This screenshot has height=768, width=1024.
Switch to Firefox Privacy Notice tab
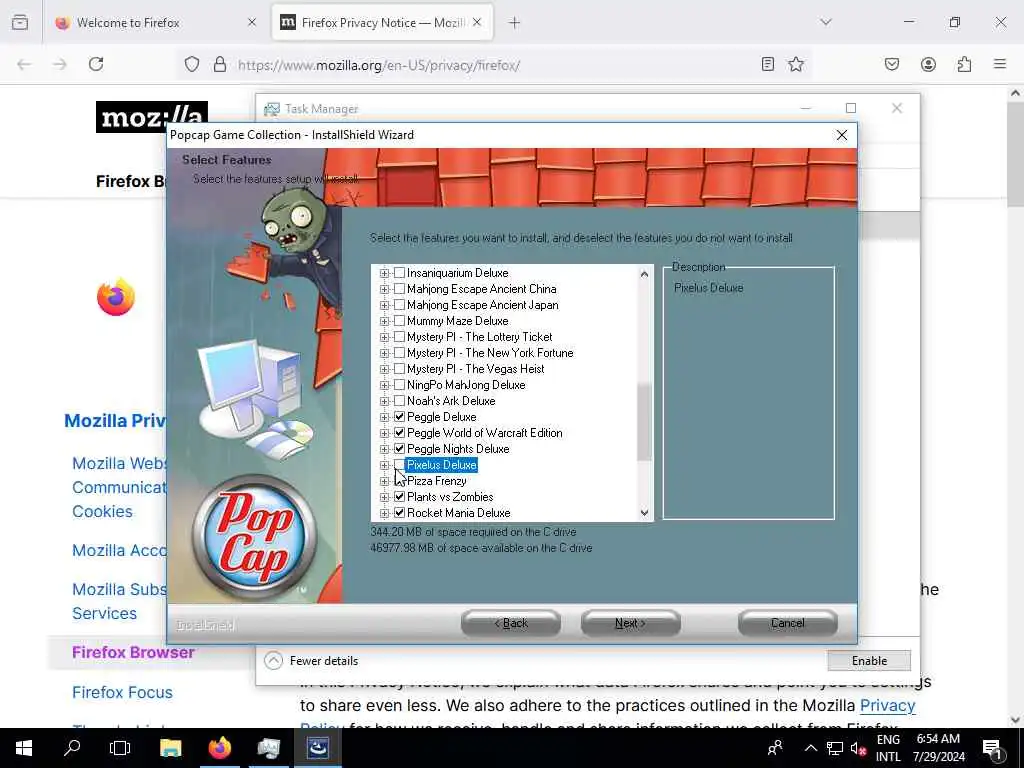pos(382,23)
